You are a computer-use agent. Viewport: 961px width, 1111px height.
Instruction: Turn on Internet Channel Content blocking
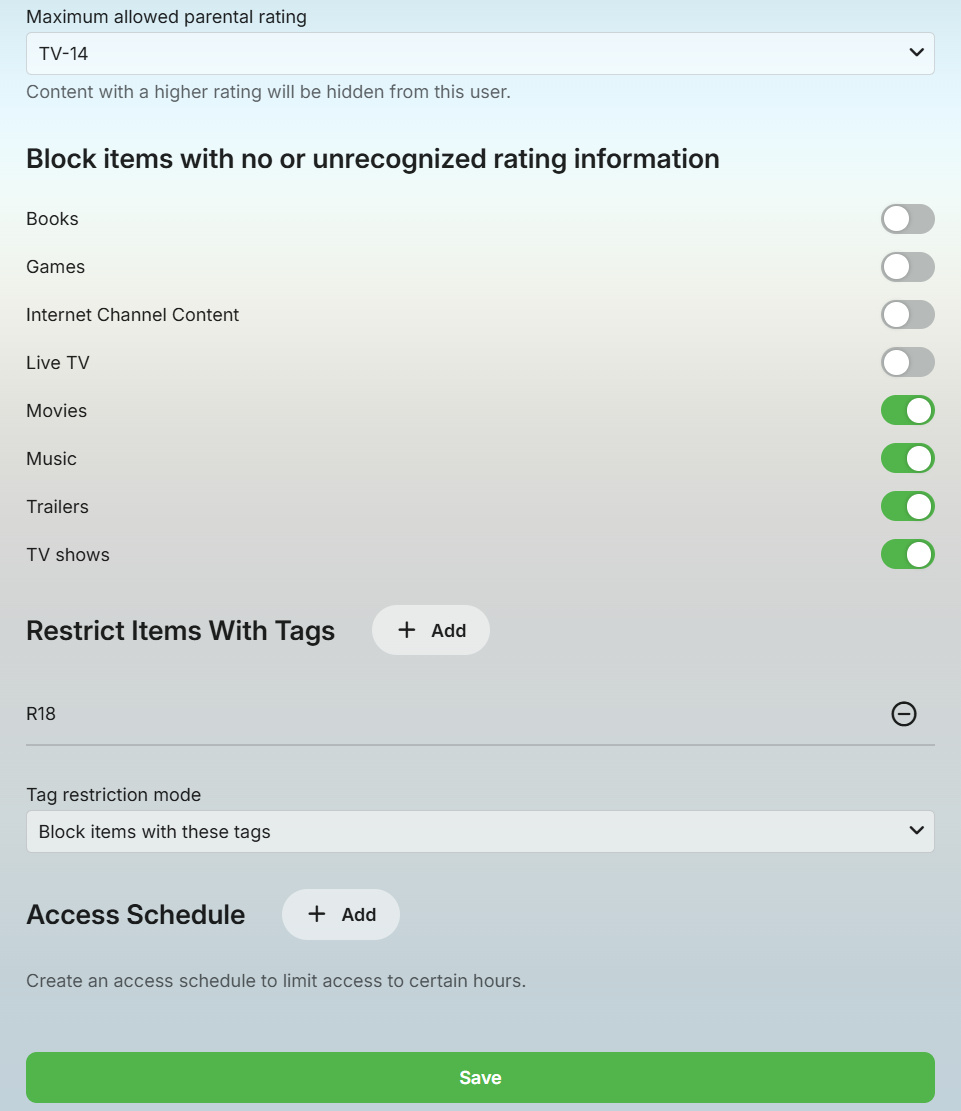[x=907, y=315]
